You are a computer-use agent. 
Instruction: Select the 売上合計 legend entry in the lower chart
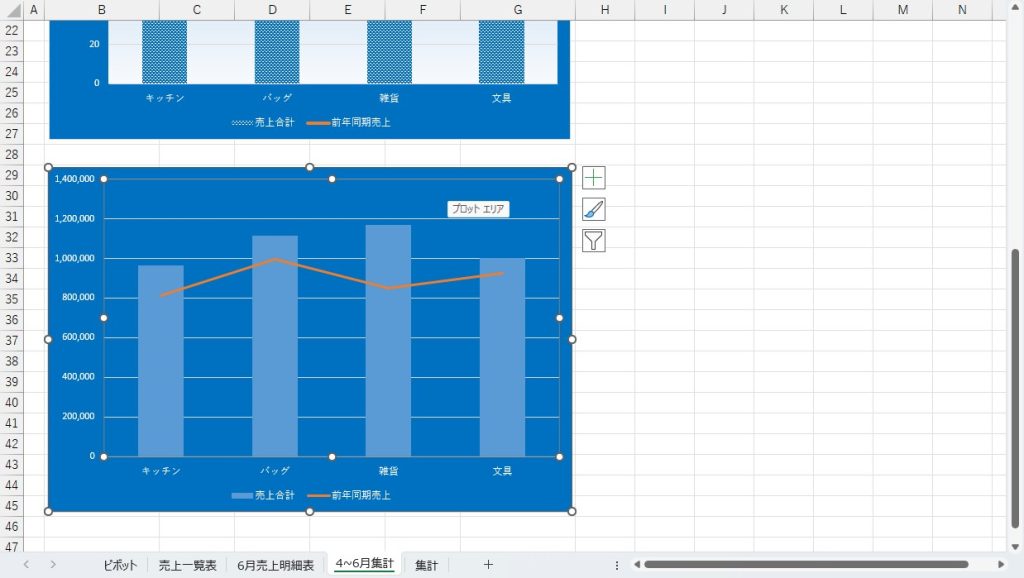(x=263, y=495)
